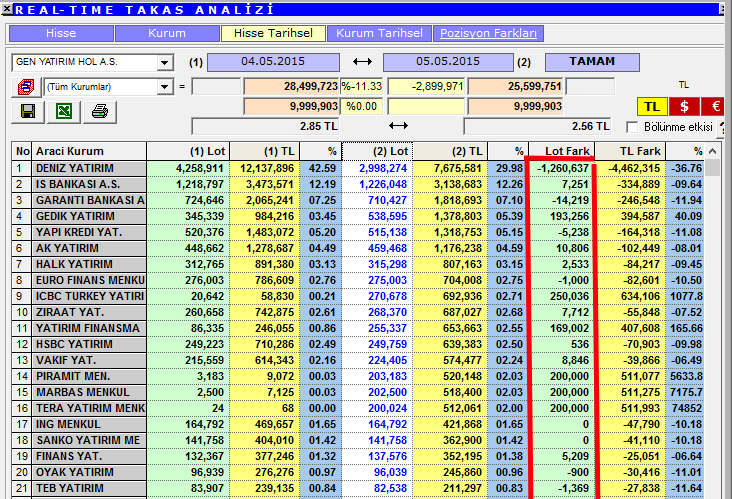Click the institution filter icon beside Tüm Kurumlar
Screen dimensions: 732x499
[x=26, y=87]
